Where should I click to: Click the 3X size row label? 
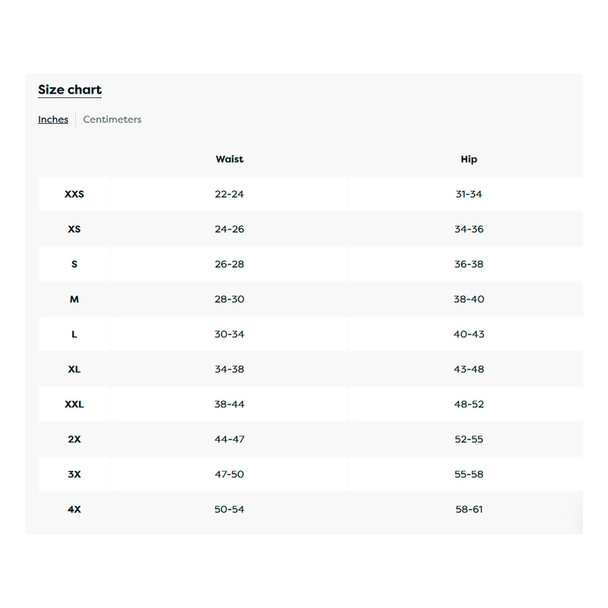74,474
